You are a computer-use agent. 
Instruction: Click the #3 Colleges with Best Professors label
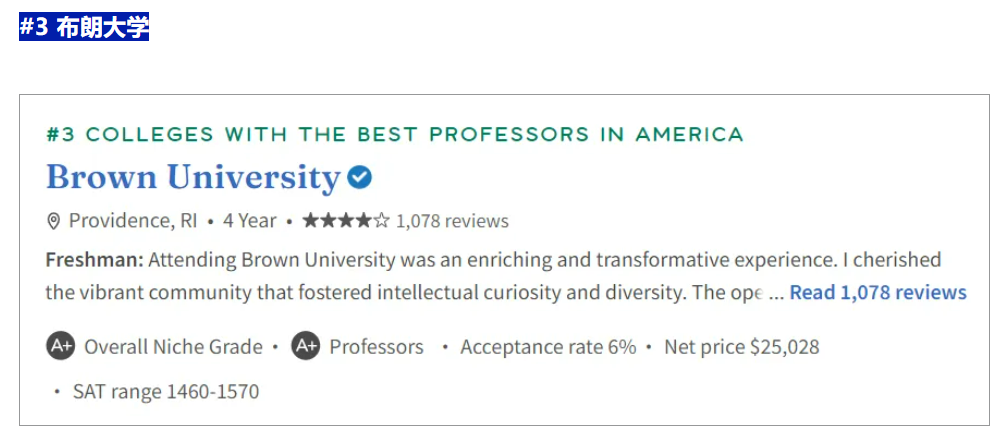(x=395, y=134)
